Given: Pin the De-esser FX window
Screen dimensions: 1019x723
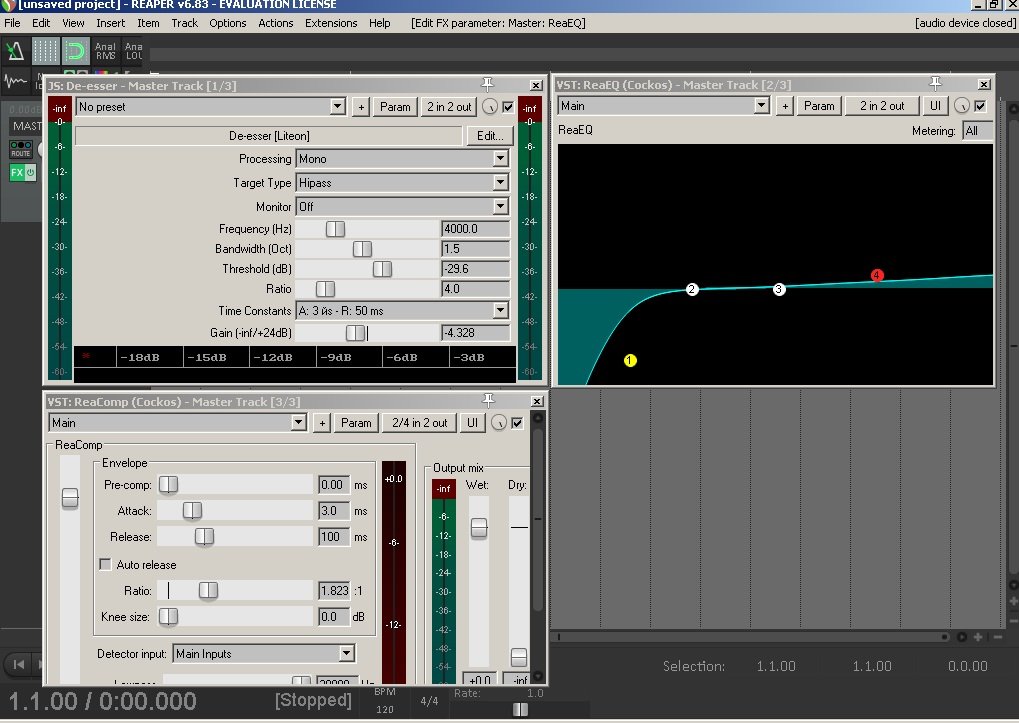Looking at the screenshot, I should point(487,84).
